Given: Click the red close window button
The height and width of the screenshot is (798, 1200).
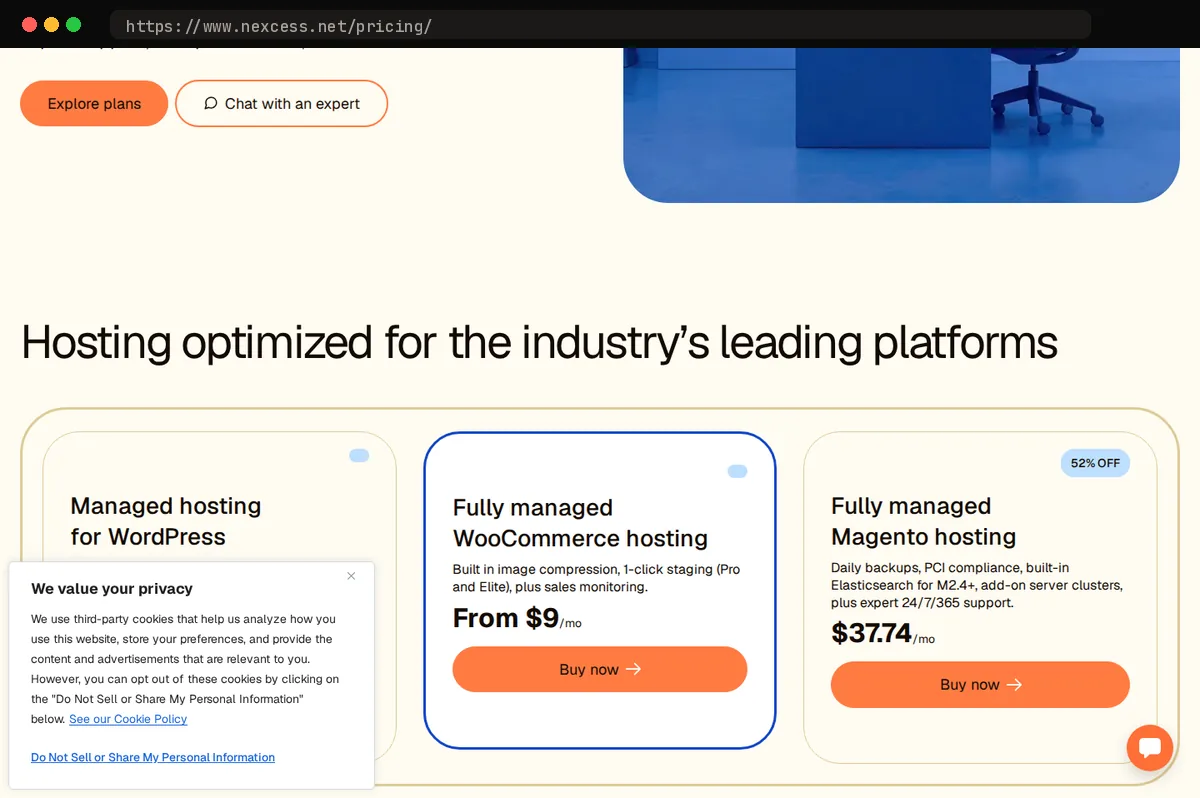Looking at the screenshot, I should point(29,25).
